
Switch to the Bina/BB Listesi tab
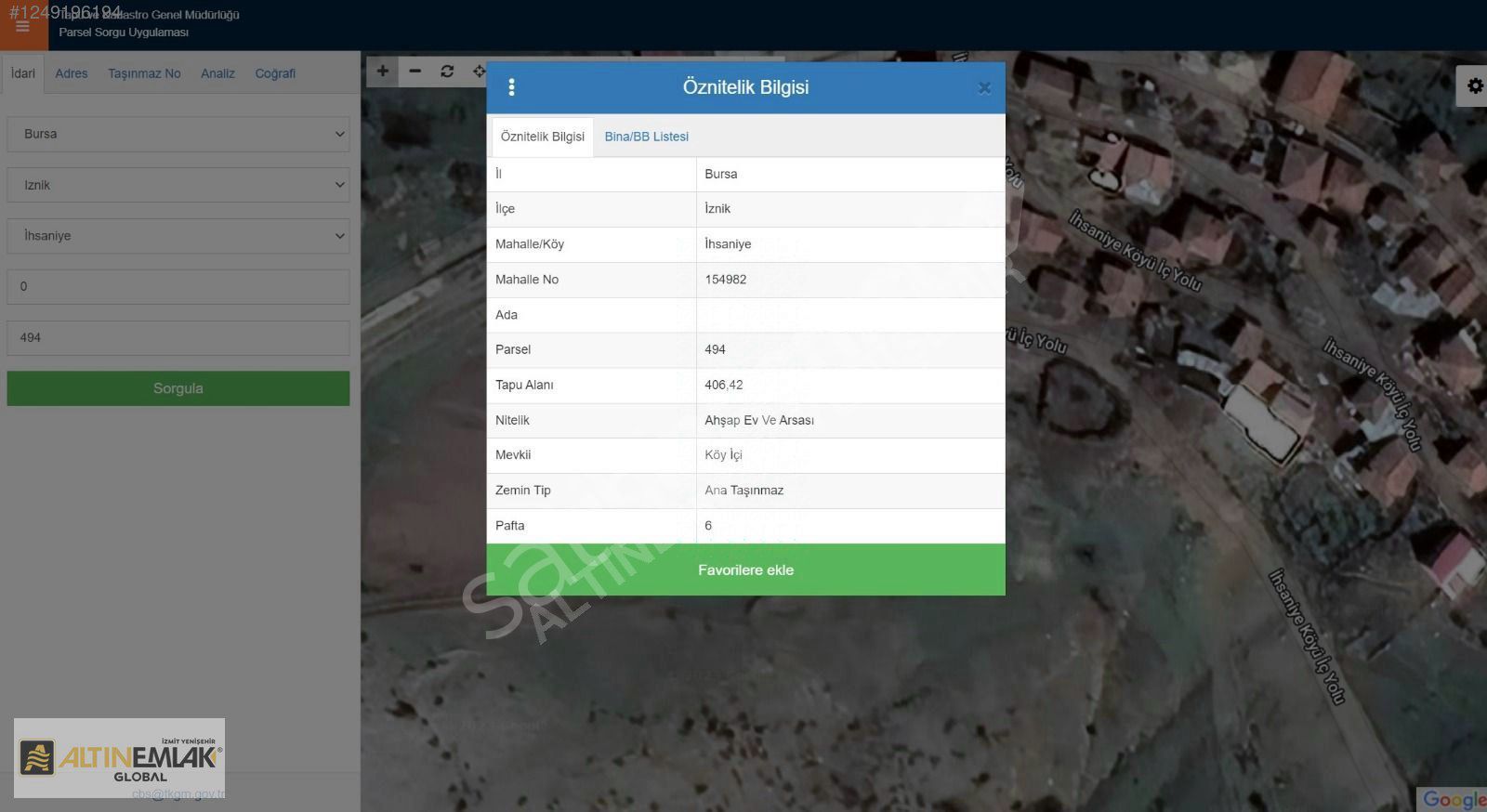coord(646,137)
